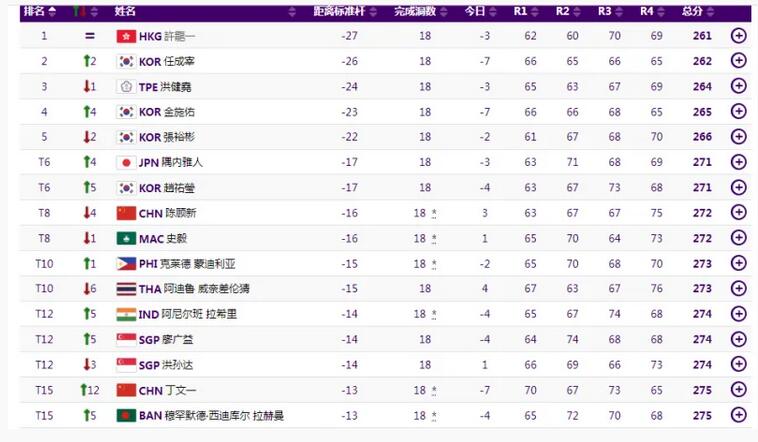The width and height of the screenshot is (758, 442).
Task: Expand the row for JPN 隅内雅人
Action: (x=739, y=162)
